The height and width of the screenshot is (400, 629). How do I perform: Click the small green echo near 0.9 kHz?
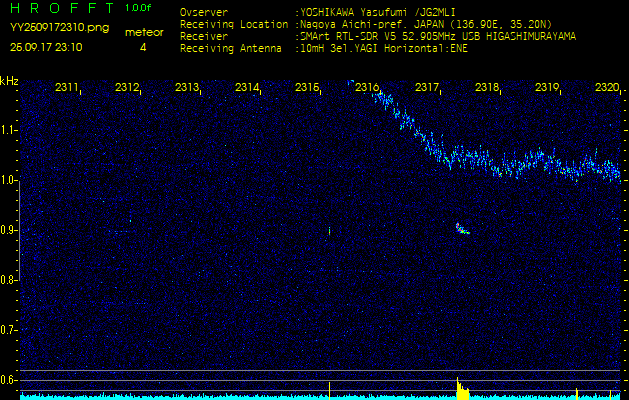pos(462,229)
